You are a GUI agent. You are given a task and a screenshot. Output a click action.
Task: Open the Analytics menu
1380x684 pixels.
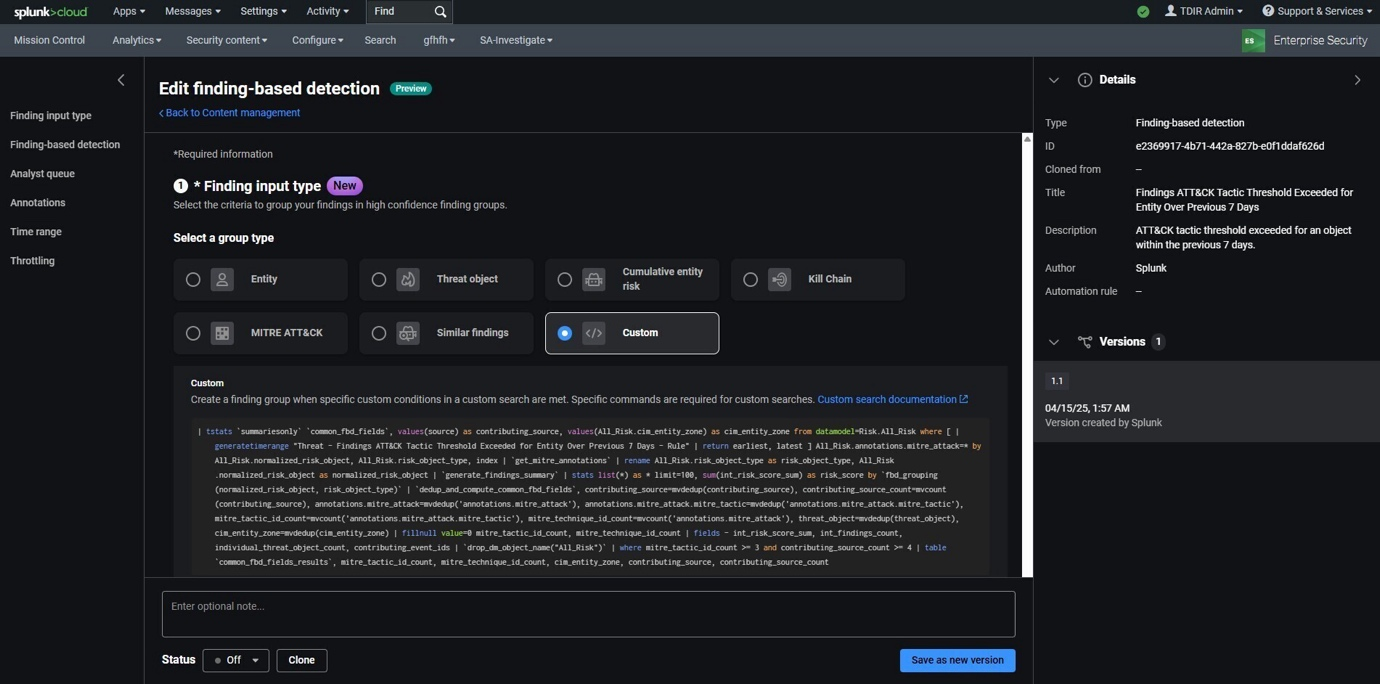click(137, 40)
